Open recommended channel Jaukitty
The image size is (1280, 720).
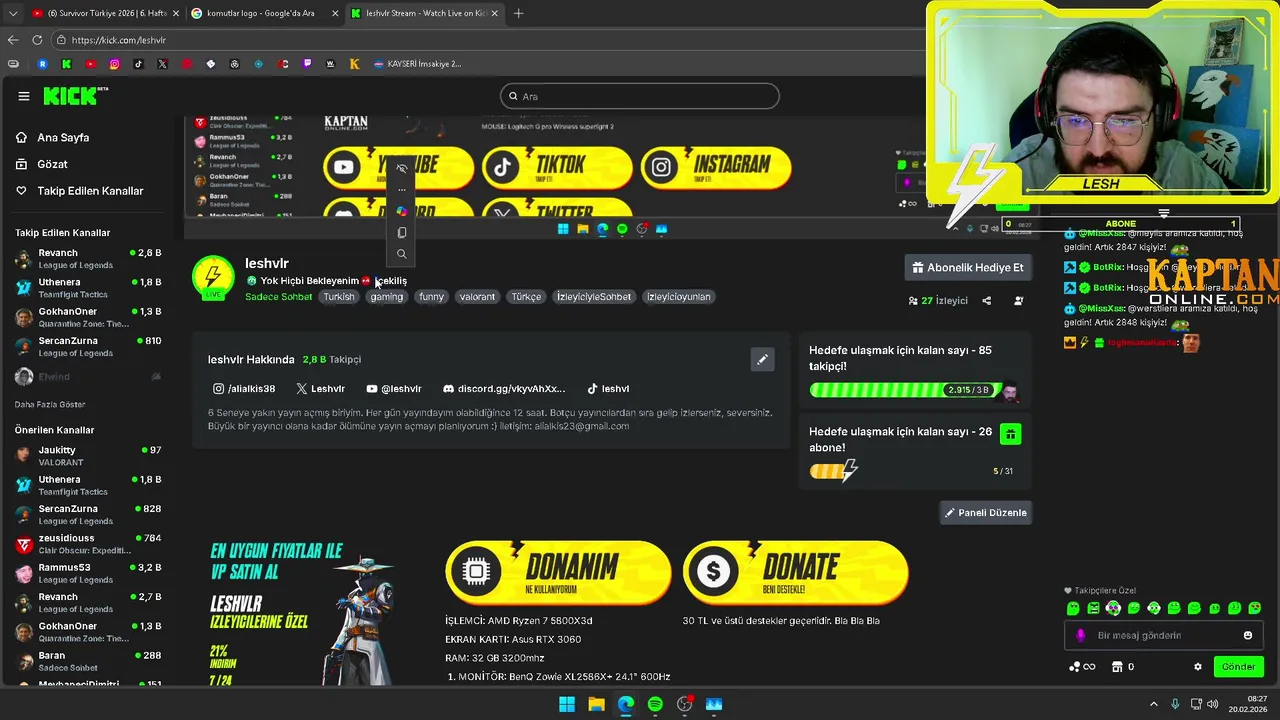pyautogui.click(x=88, y=455)
